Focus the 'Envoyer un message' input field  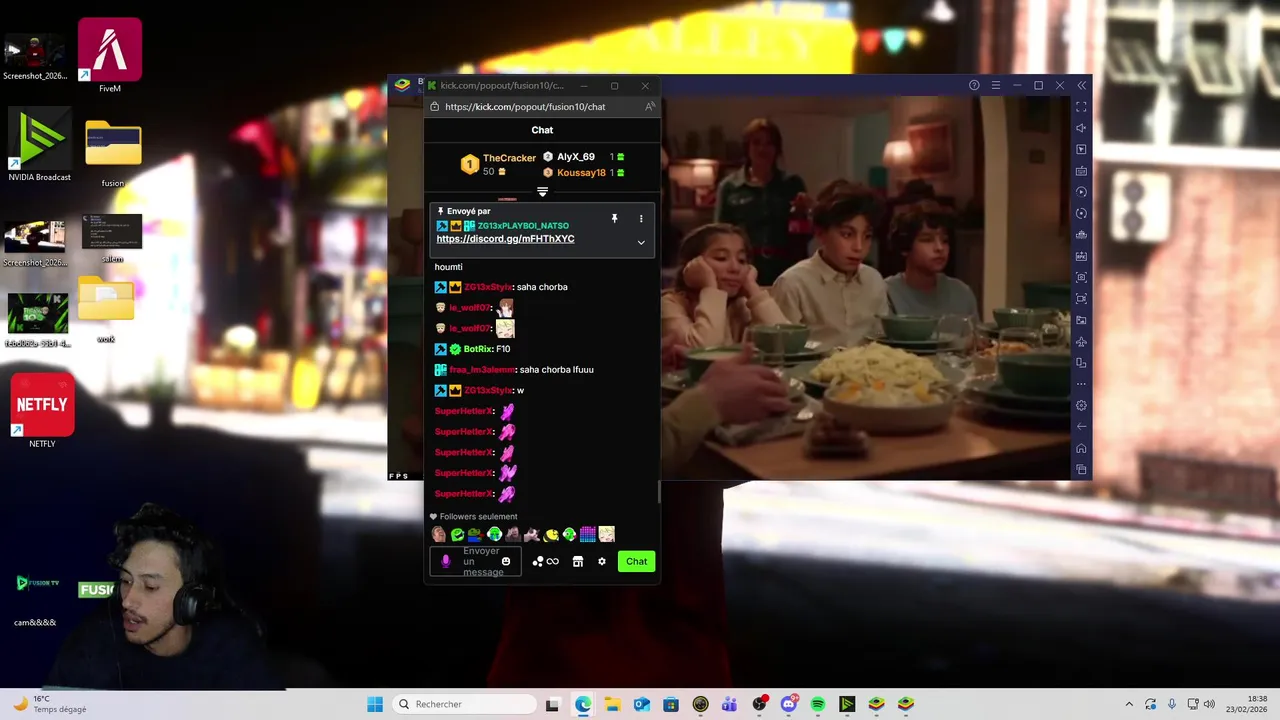(476, 561)
